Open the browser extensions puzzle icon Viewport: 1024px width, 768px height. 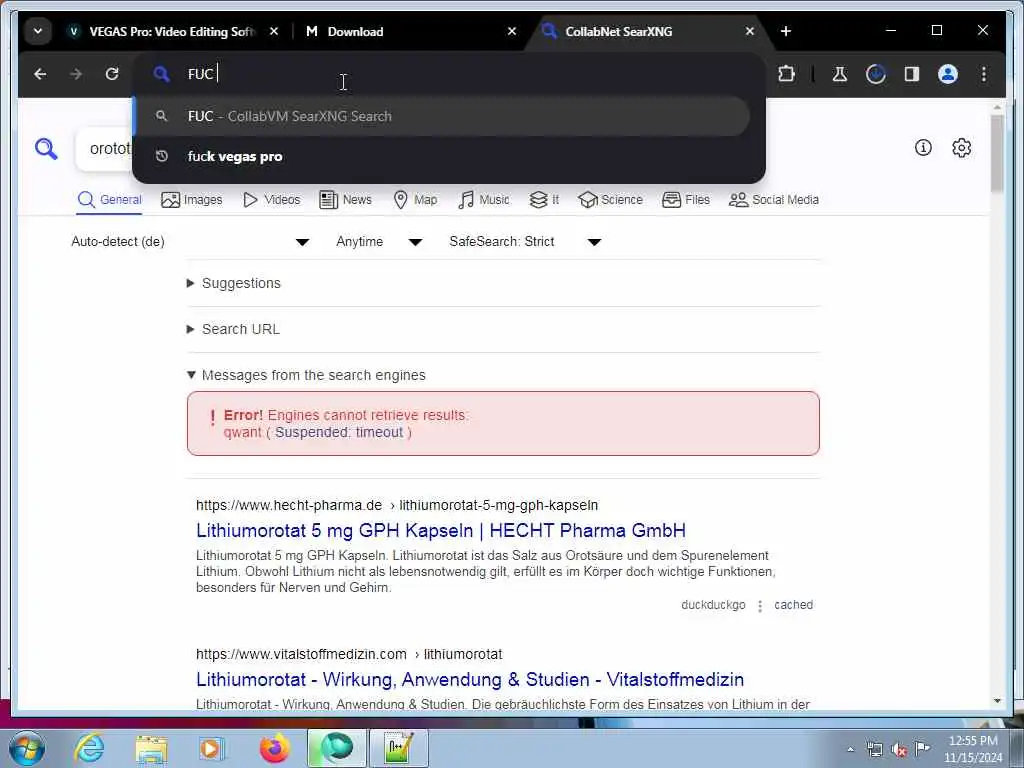pos(786,74)
